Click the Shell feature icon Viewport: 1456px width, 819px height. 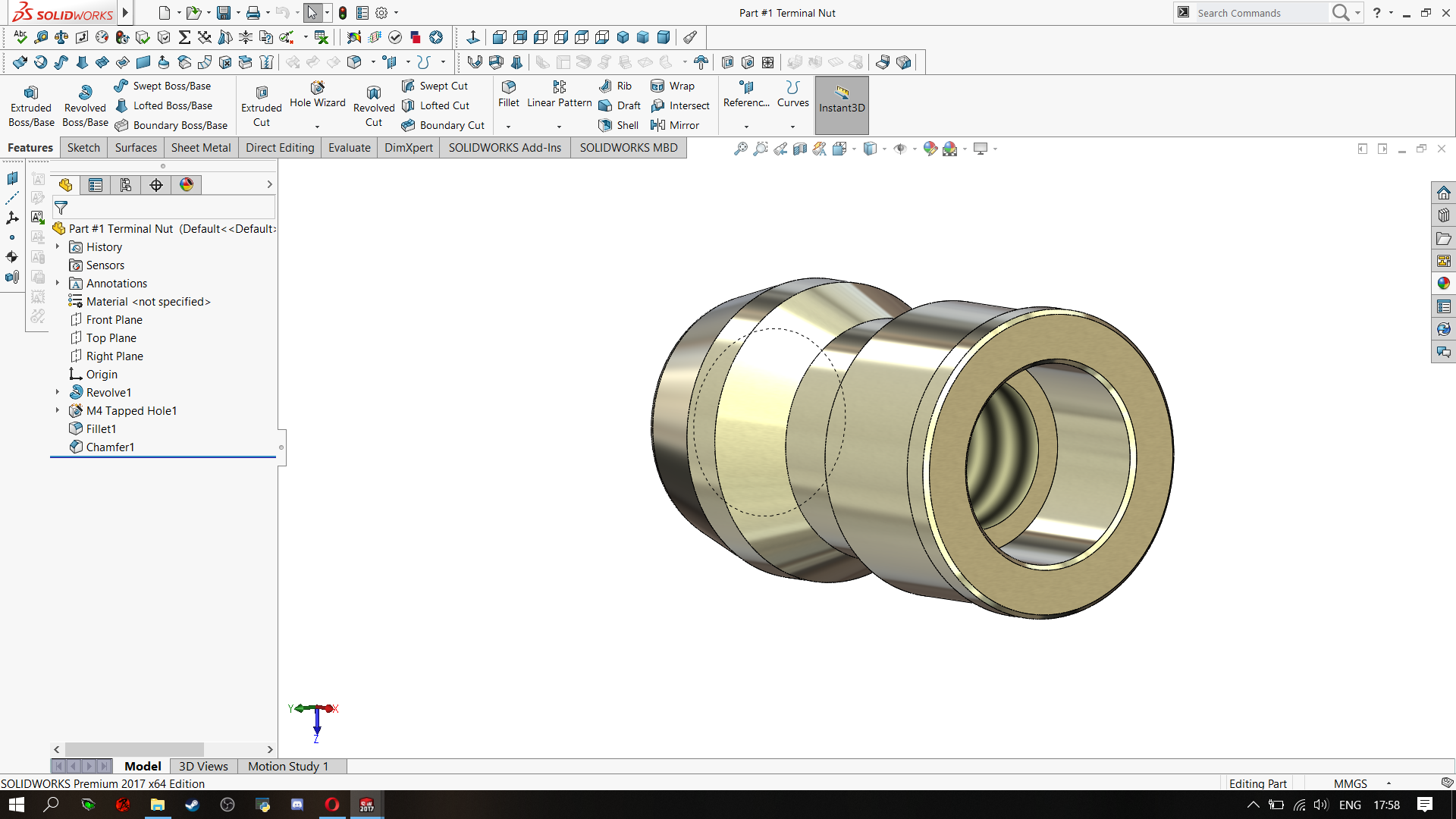[605, 125]
